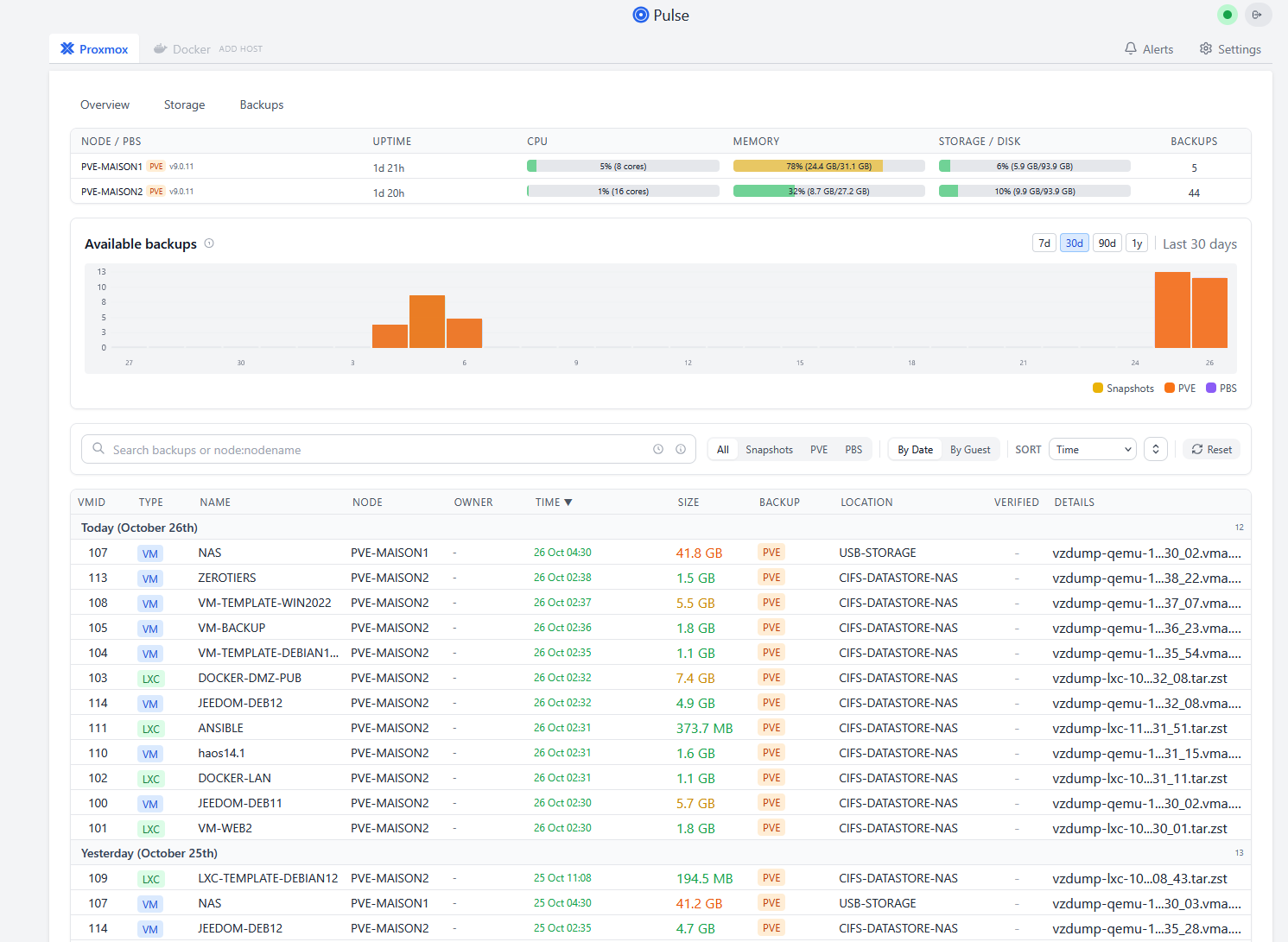1288x942 pixels.
Task: Open the Docker tab
Action: click(191, 49)
